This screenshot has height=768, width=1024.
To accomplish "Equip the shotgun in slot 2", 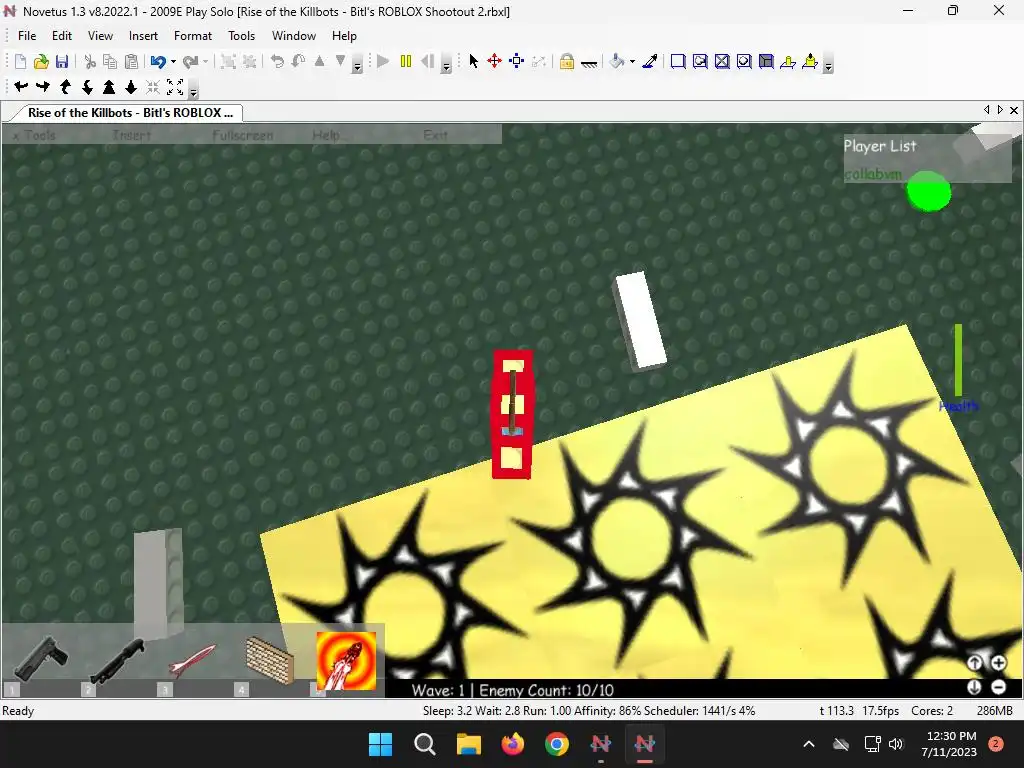I will [116, 660].
